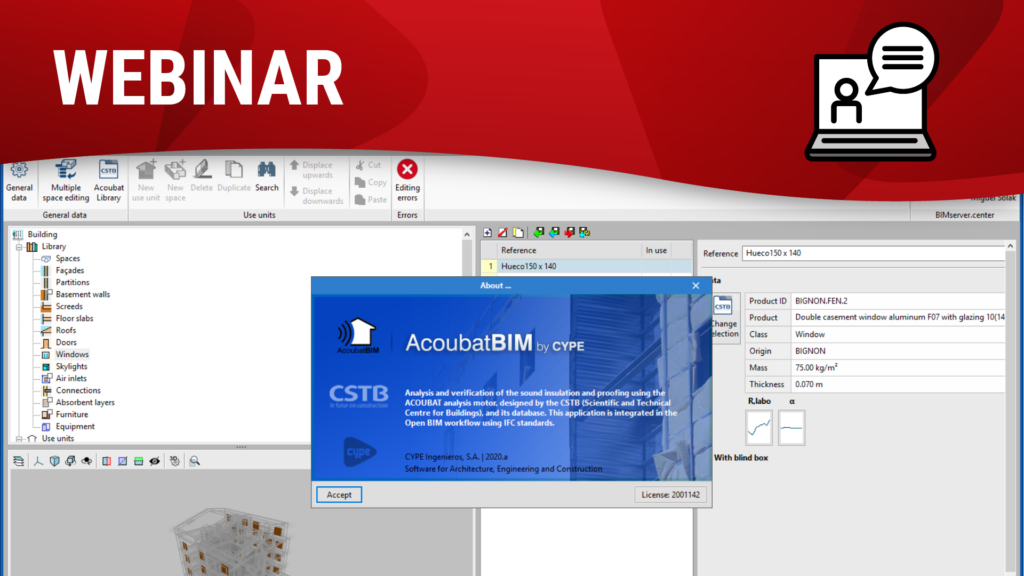Viewport: 1024px width, 576px height.
Task: Click the License: 2001142 button
Action: (x=670, y=494)
